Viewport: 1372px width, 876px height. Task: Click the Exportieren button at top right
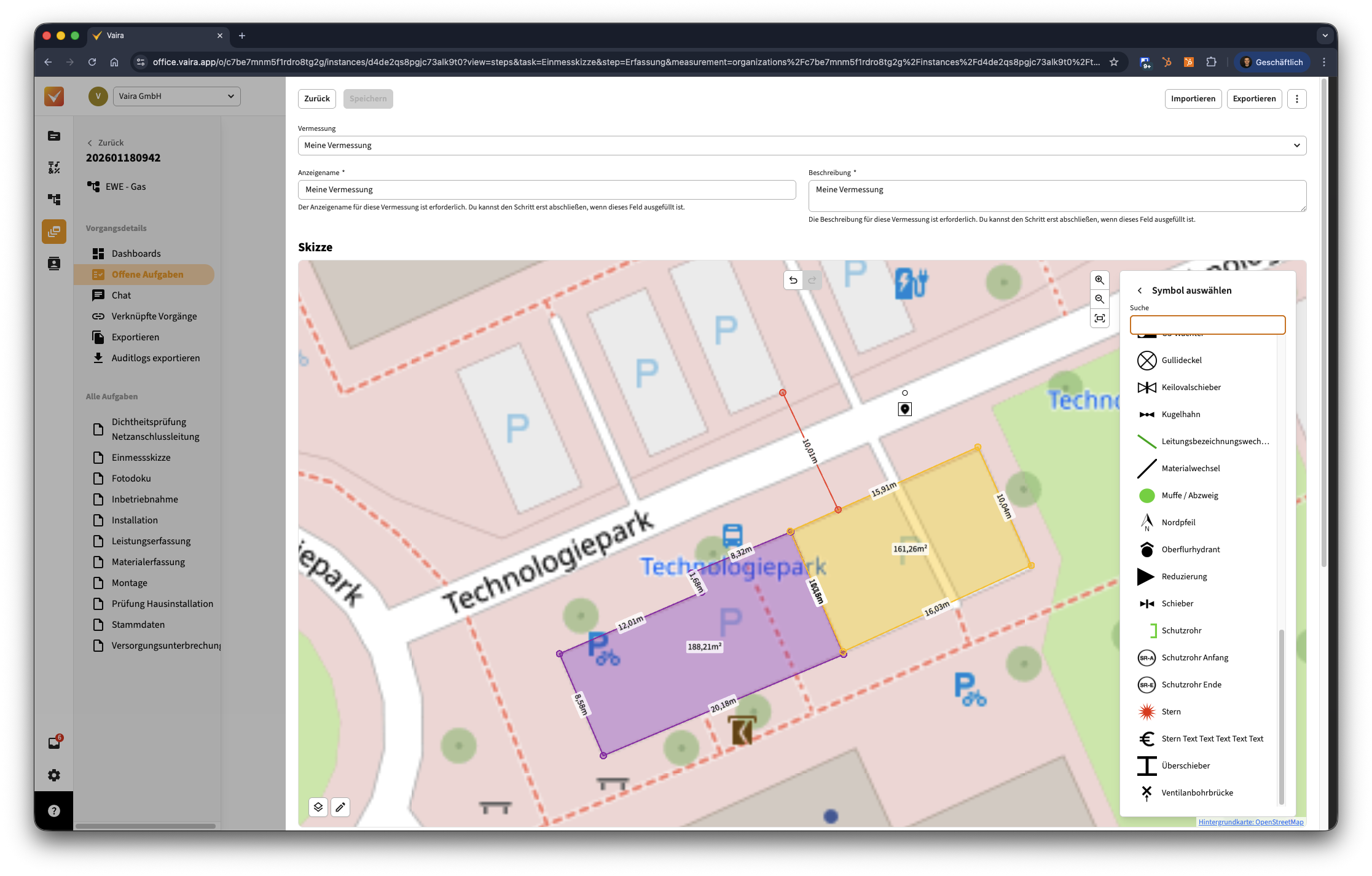1253,99
